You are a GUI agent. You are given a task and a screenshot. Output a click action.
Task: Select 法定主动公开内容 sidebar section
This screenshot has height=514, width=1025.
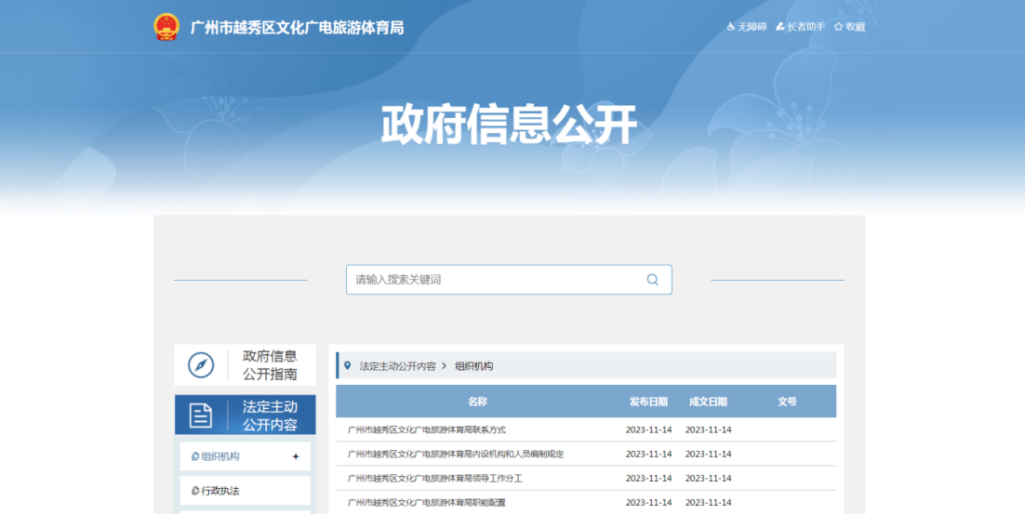click(x=245, y=415)
